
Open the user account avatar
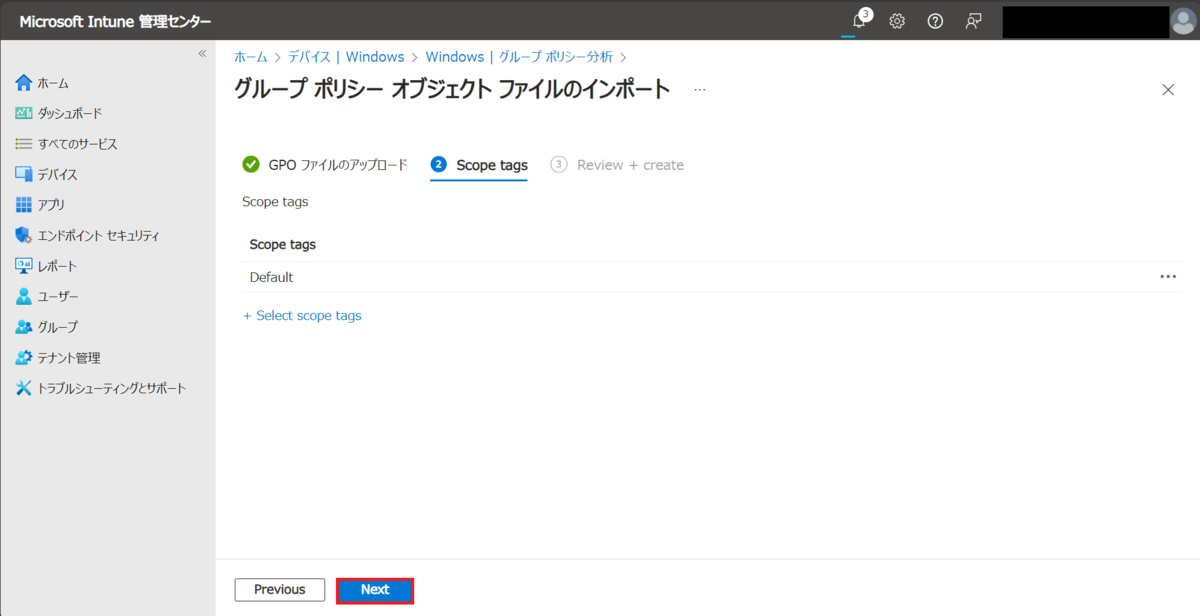point(1183,21)
